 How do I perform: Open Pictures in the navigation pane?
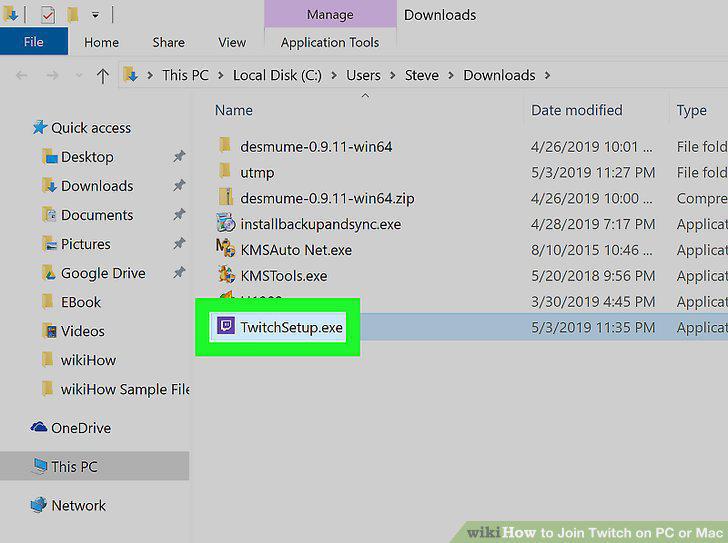tap(86, 244)
